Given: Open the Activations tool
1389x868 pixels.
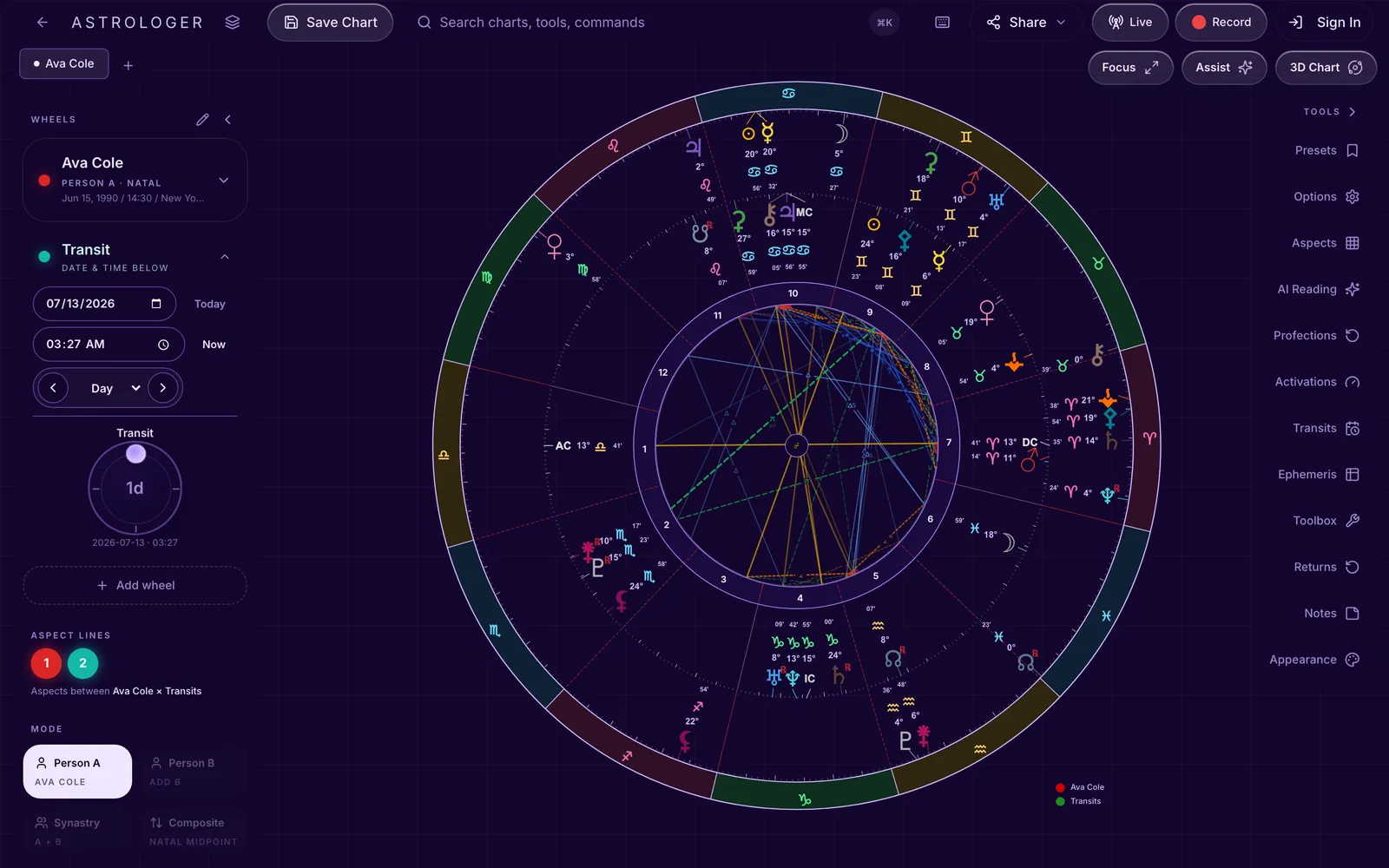Looking at the screenshot, I should (1317, 382).
